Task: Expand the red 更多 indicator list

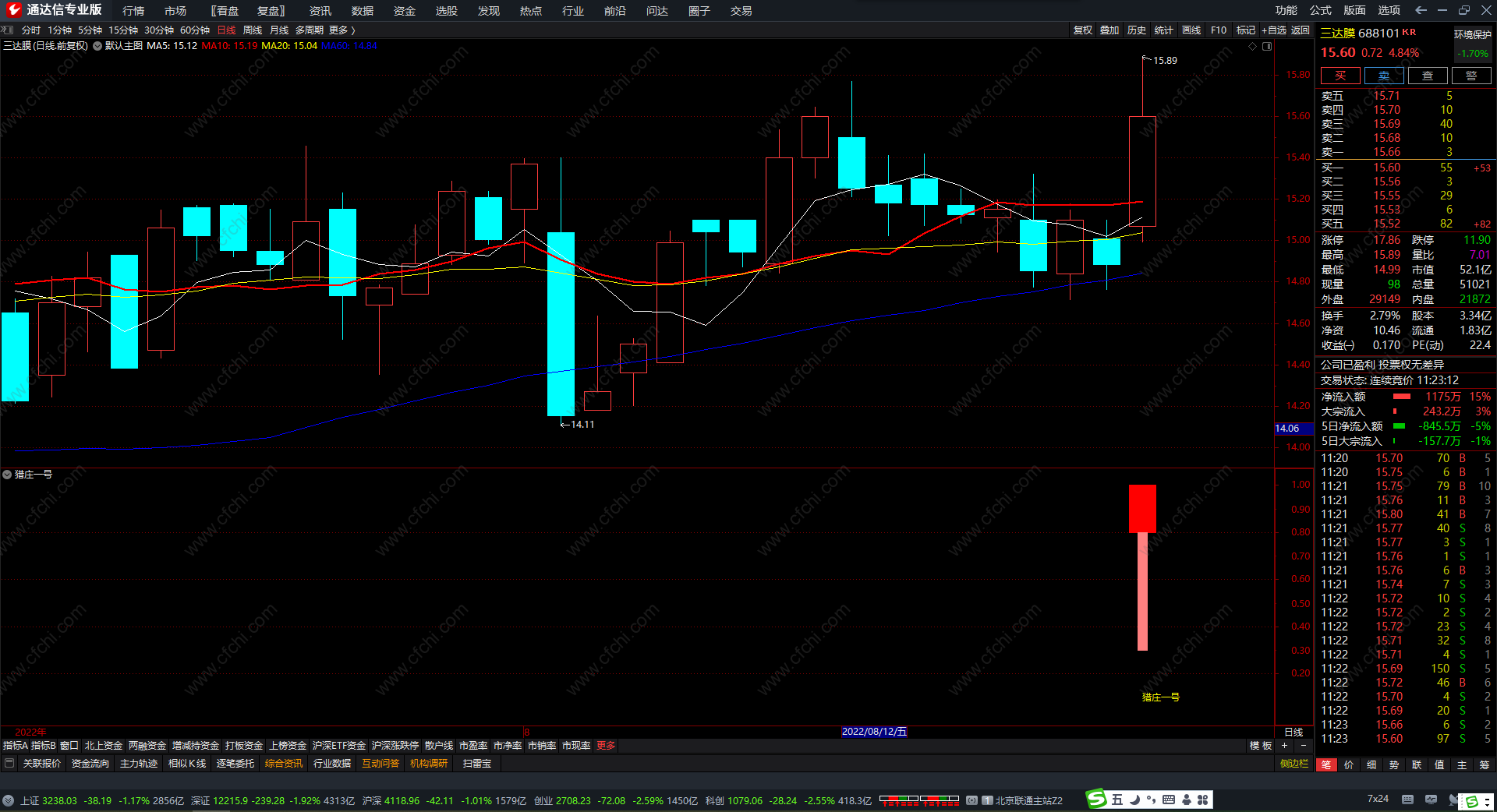Action: click(606, 746)
